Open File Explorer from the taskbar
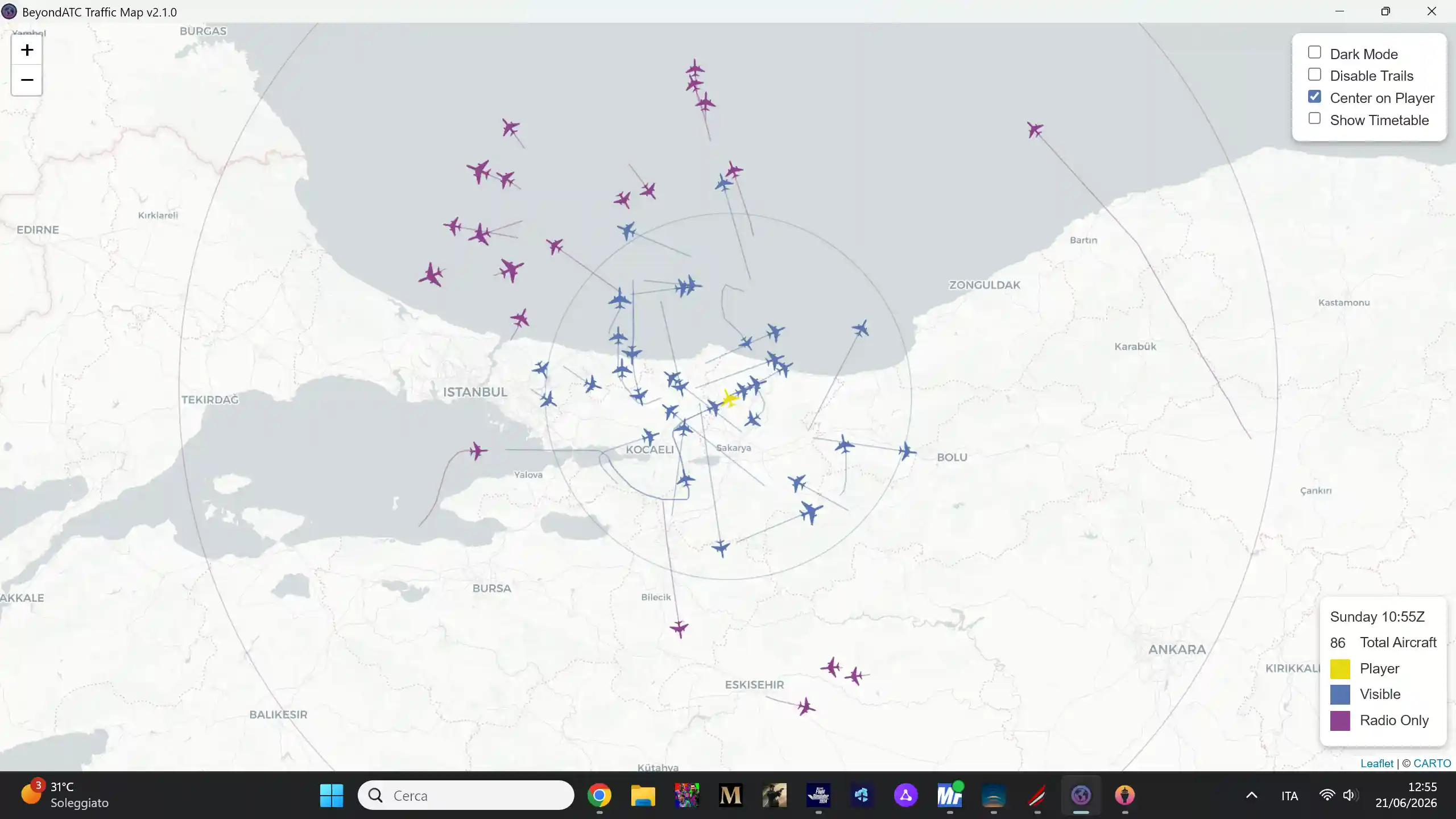The image size is (1456, 819). [x=643, y=795]
